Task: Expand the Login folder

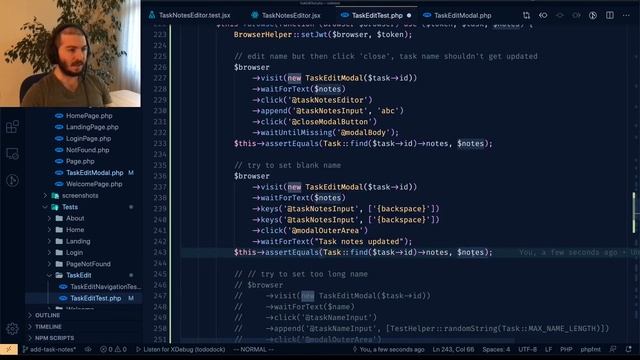Action: coord(49,253)
